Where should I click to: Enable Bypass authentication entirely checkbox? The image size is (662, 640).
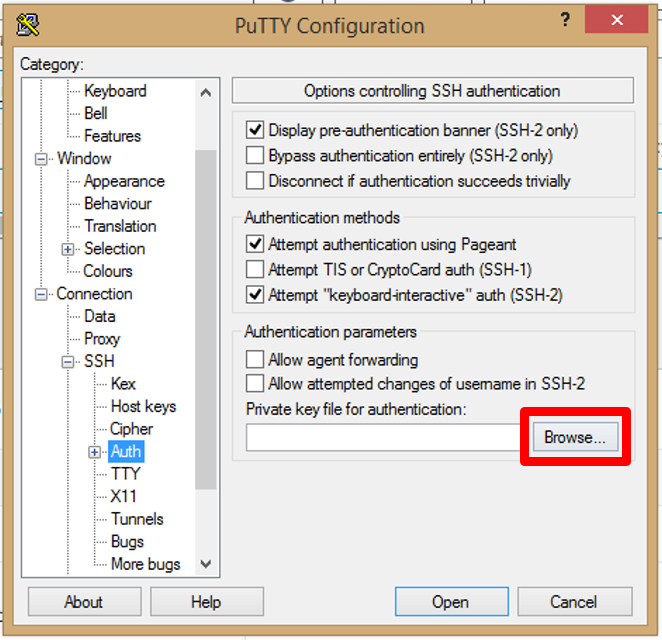coord(255,155)
